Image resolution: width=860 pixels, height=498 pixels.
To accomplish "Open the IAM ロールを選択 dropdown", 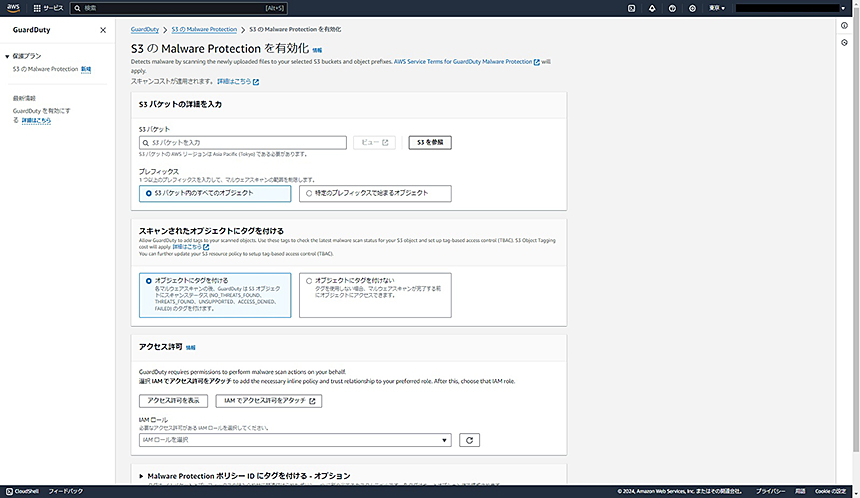I will click(295, 440).
